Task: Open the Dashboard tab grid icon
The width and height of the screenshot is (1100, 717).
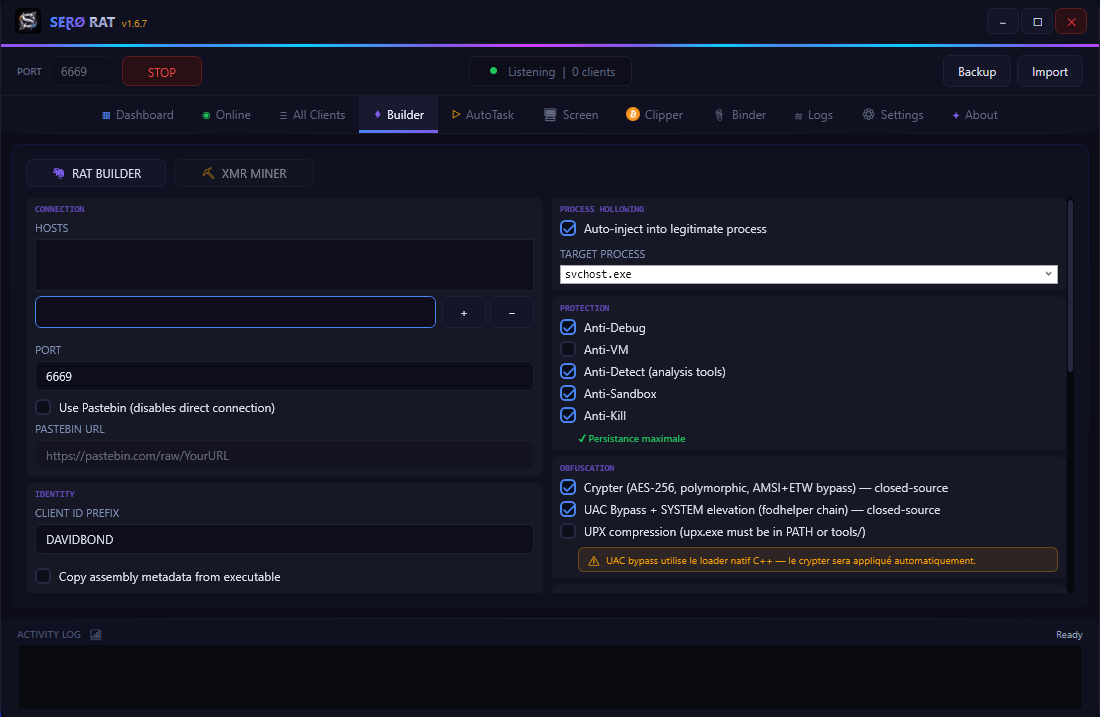Action: pos(106,115)
